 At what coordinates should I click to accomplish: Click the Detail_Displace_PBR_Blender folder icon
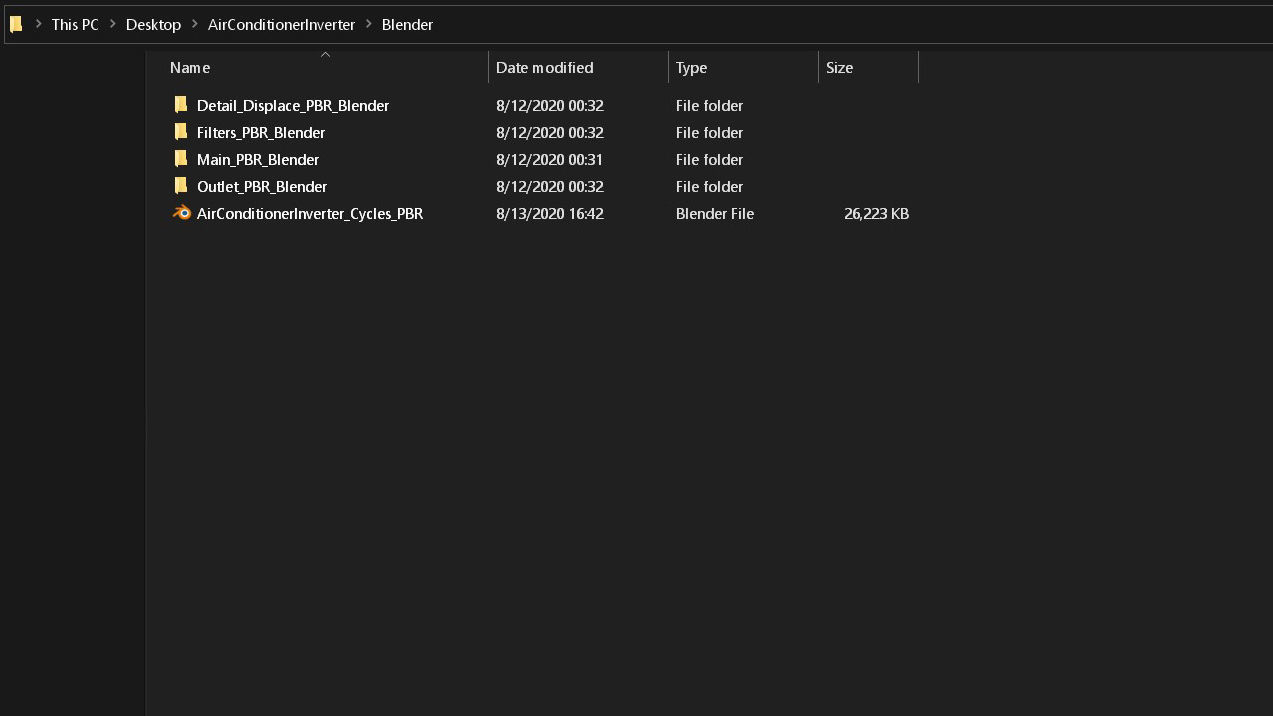pyautogui.click(x=181, y=105)
